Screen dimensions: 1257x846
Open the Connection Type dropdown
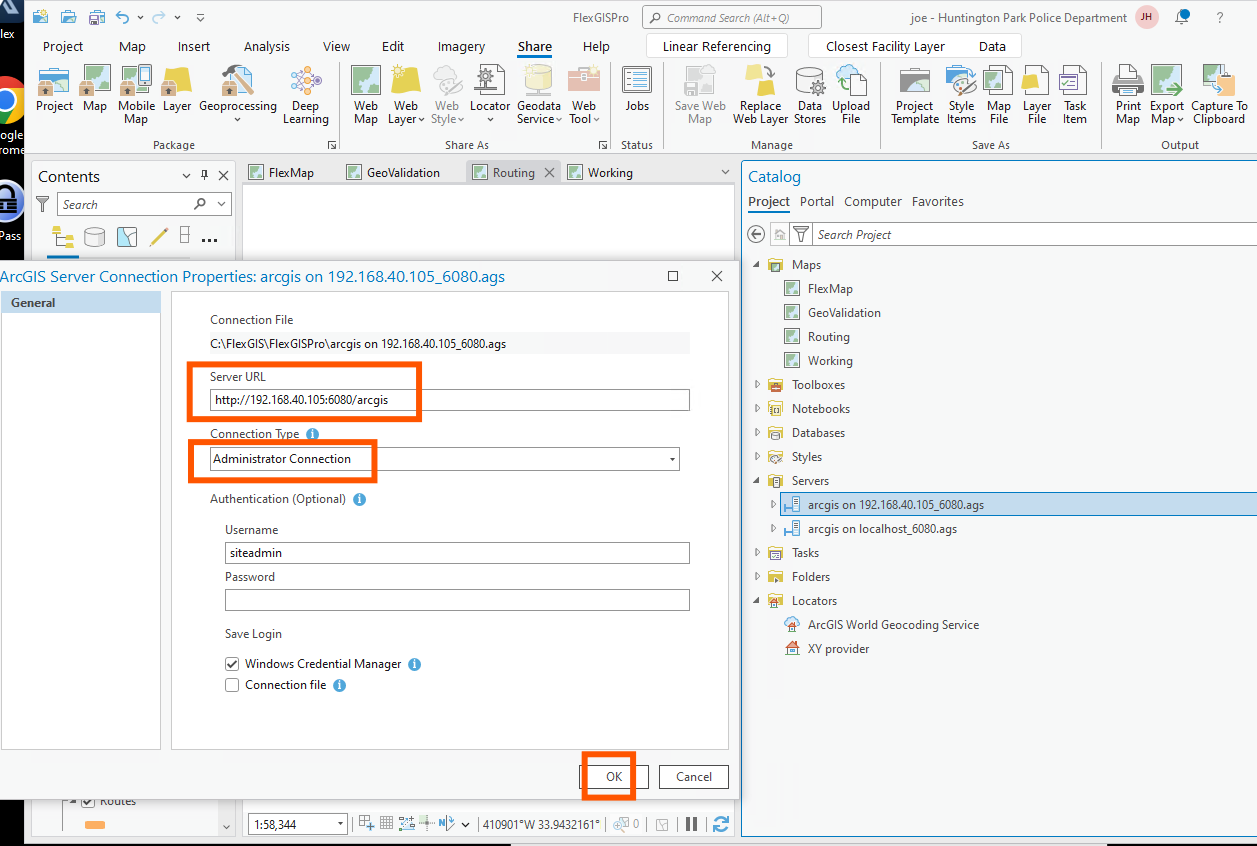click(x=673, y=460)
